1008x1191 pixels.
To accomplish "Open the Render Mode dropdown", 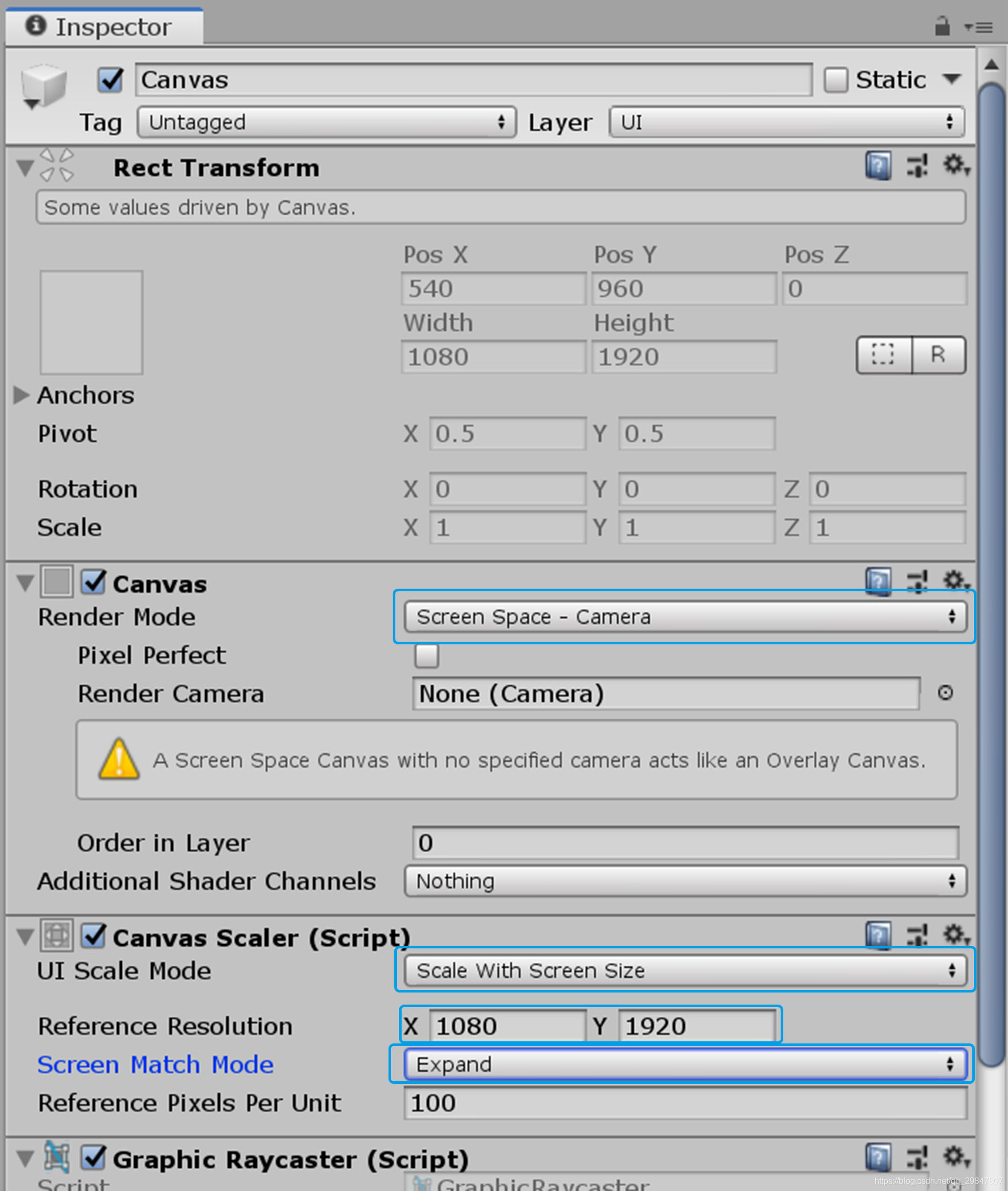I will [x=684, y=617].
